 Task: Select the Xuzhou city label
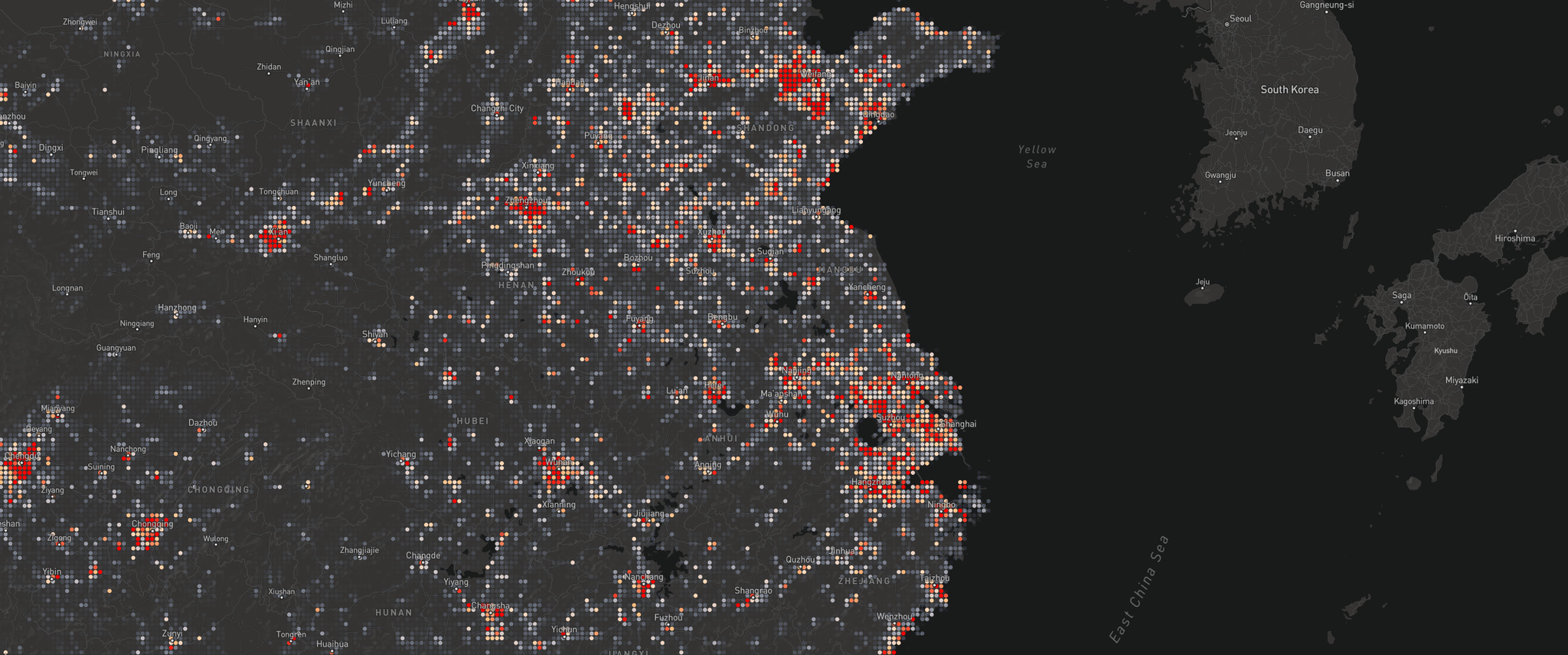pos(712,232)
